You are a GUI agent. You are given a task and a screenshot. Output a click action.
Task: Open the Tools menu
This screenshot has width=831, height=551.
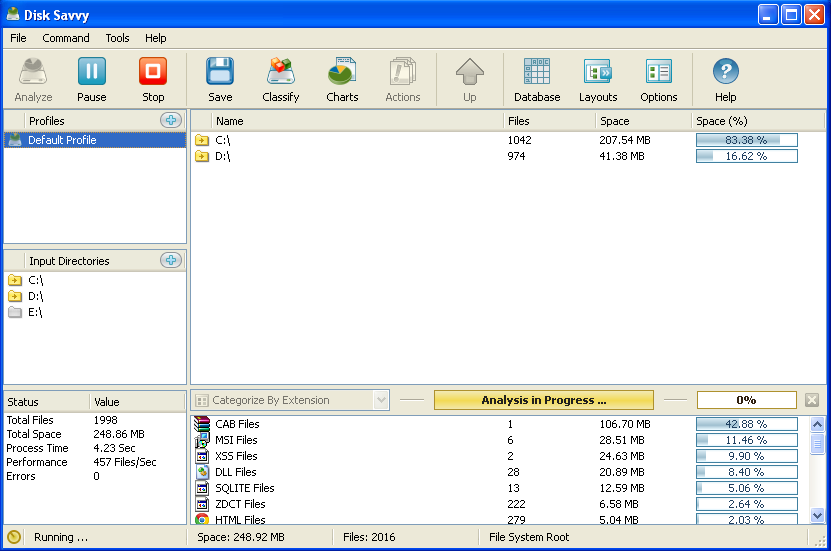117,38
